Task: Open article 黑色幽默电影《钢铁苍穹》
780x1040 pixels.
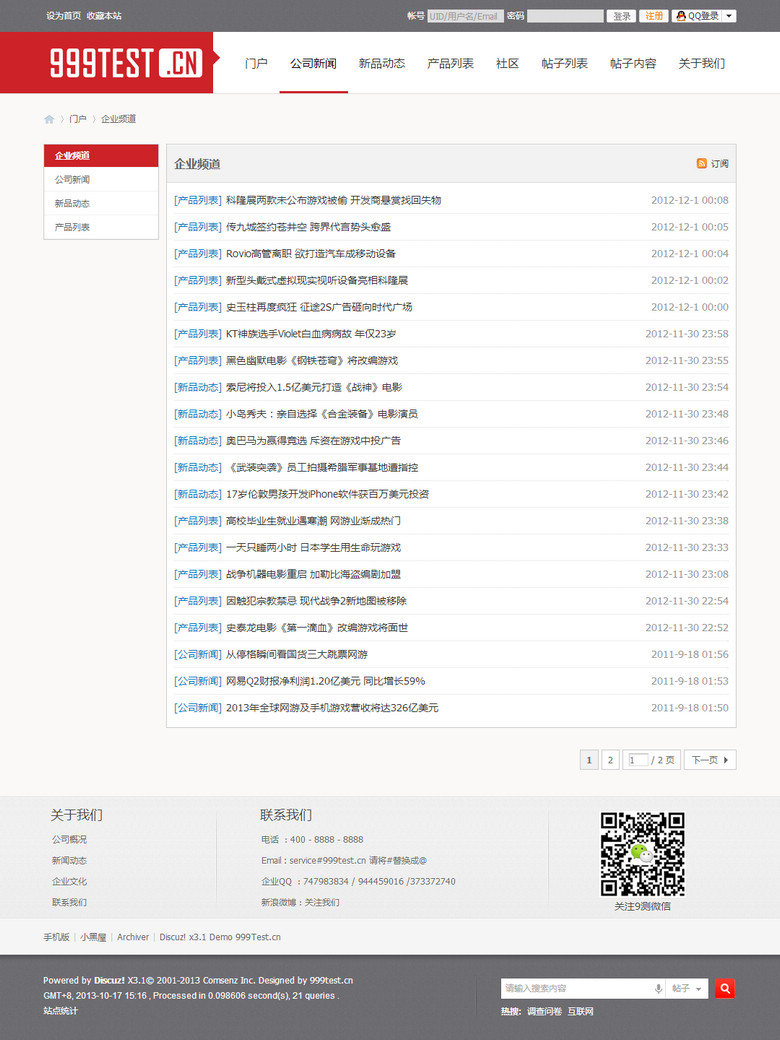Action: click(312, 361)
